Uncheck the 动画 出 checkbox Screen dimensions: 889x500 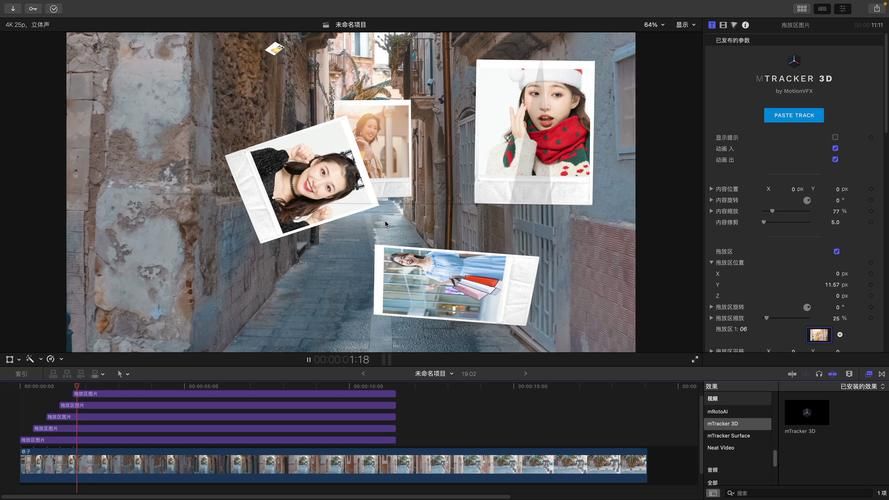(835, 159)
